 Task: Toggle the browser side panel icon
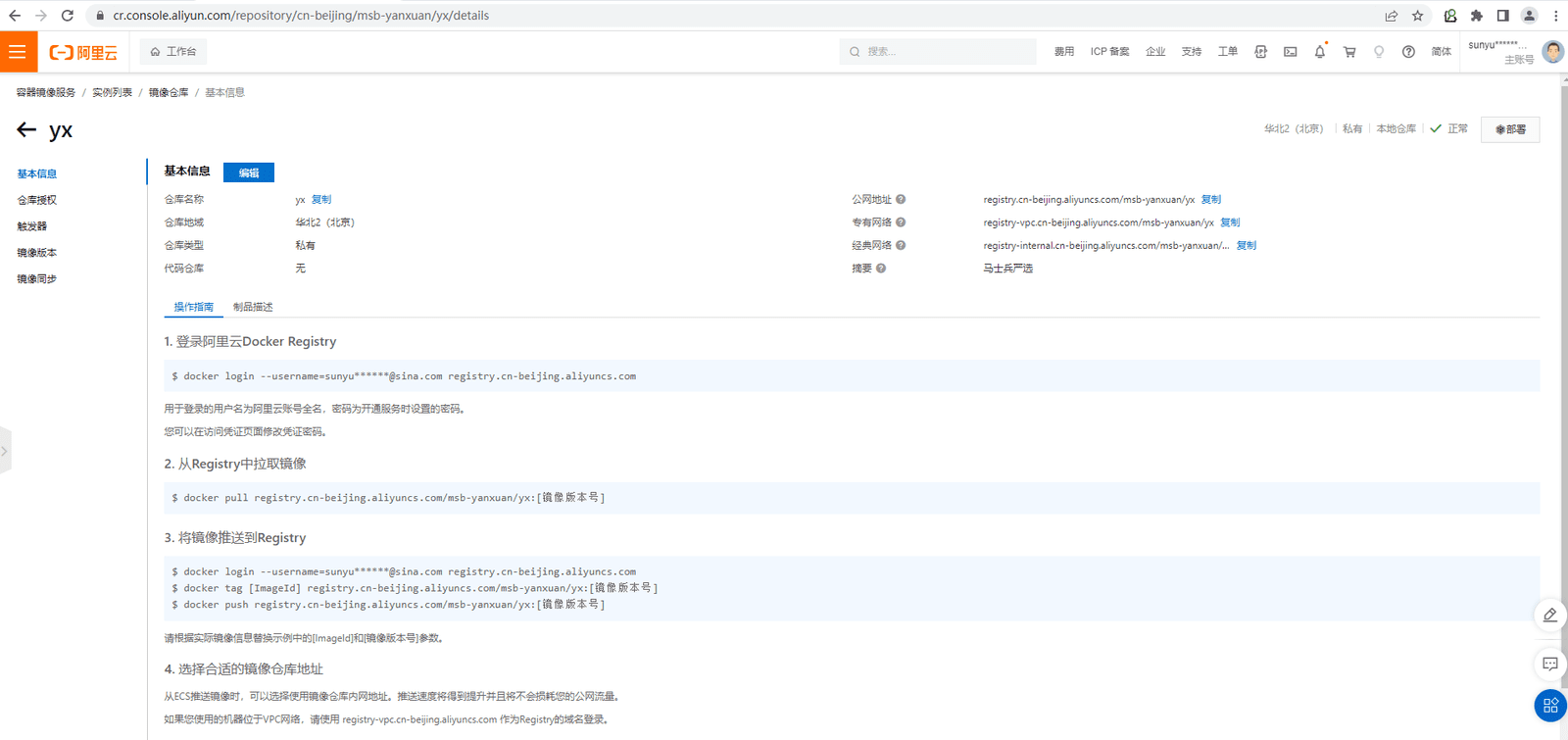[x=1502, y=16]
